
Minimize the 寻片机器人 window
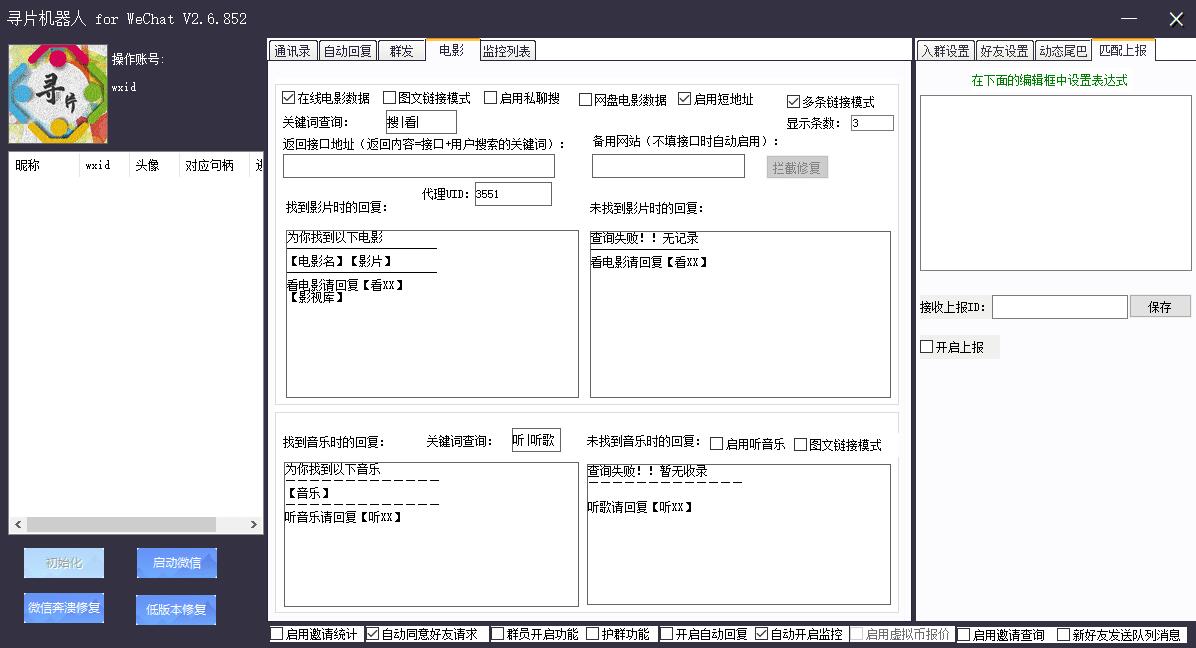[x=1129, y=18]
